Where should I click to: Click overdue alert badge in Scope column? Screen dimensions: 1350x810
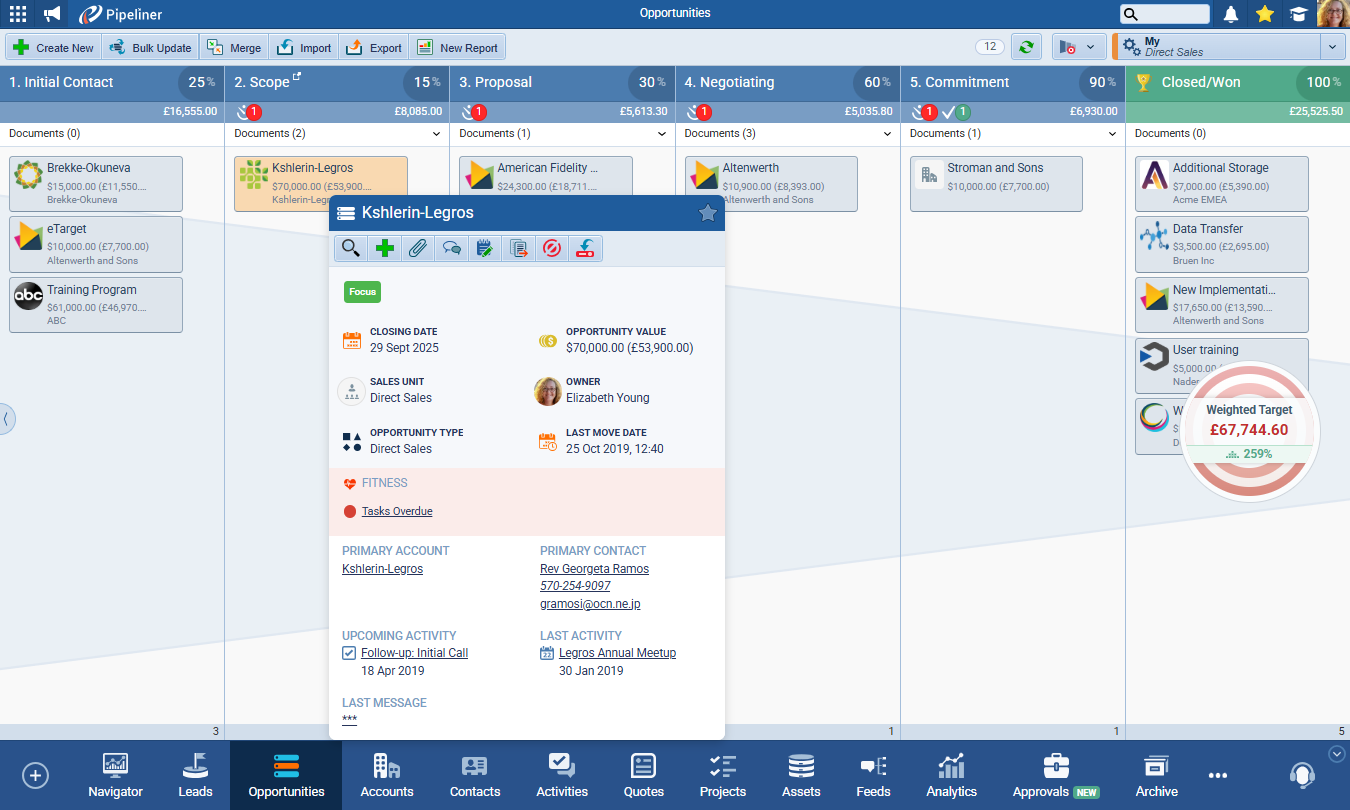253,112
